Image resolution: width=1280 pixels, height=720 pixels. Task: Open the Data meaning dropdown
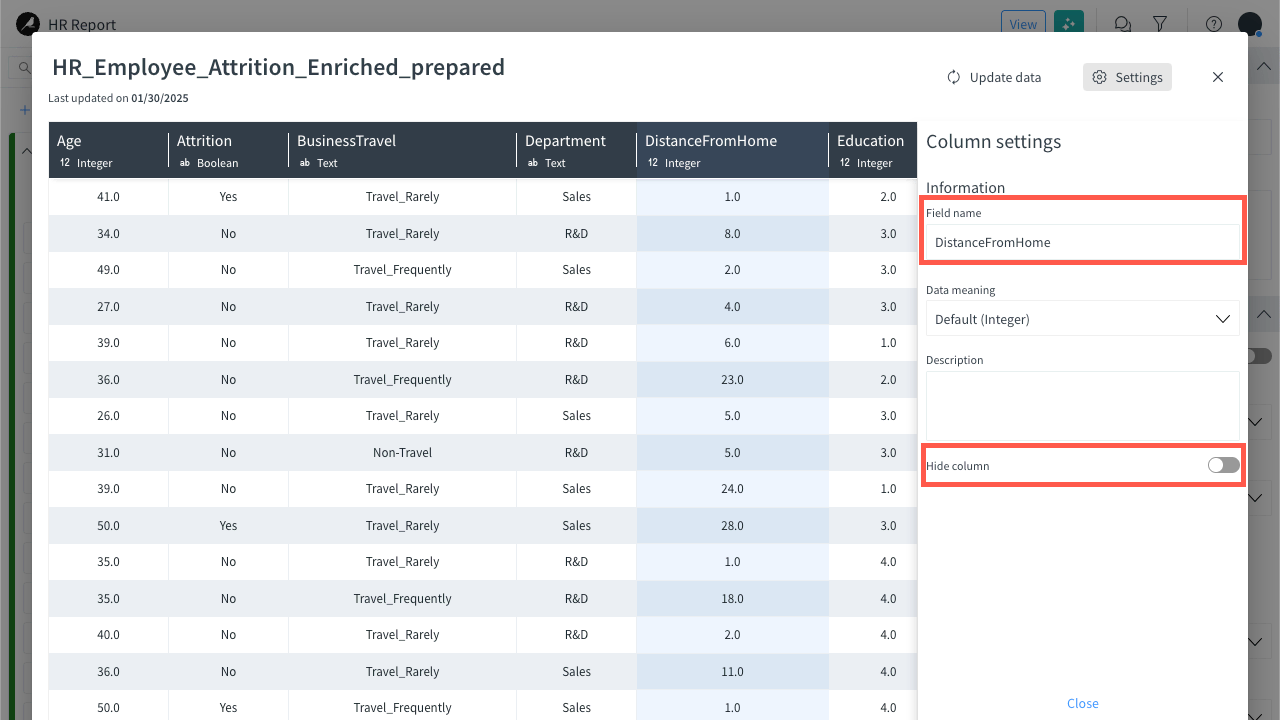tap(1083, 318)
